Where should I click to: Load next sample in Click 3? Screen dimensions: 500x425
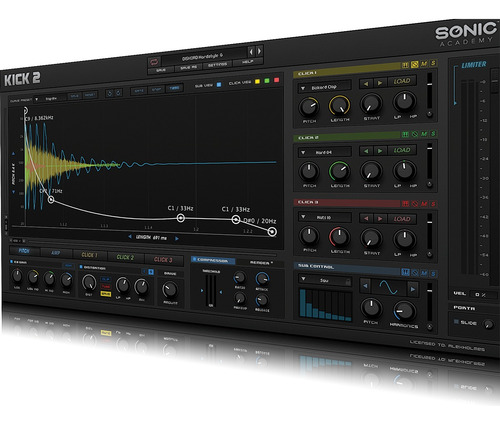coord(380,219)
